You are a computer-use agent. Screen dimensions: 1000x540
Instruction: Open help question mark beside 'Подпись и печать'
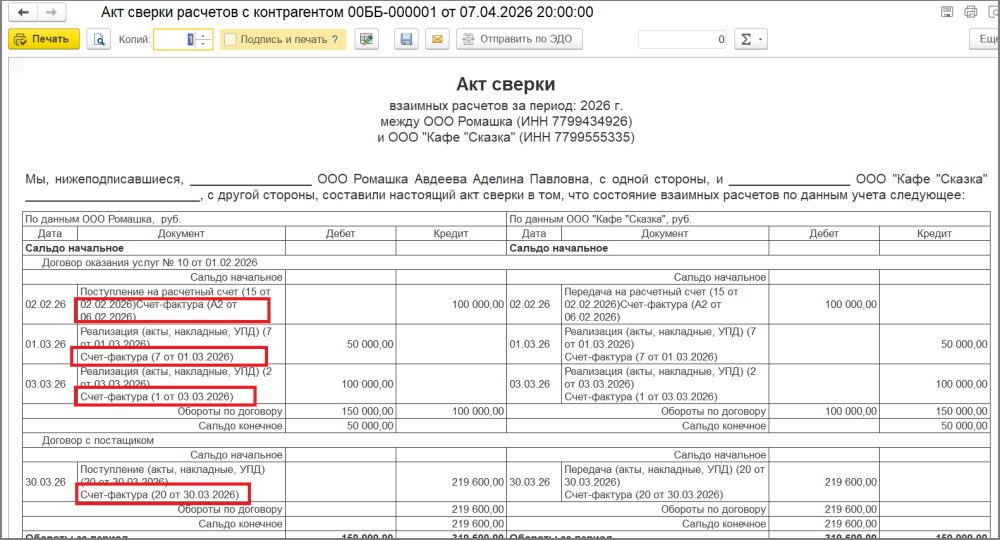[x=335, y=40]
